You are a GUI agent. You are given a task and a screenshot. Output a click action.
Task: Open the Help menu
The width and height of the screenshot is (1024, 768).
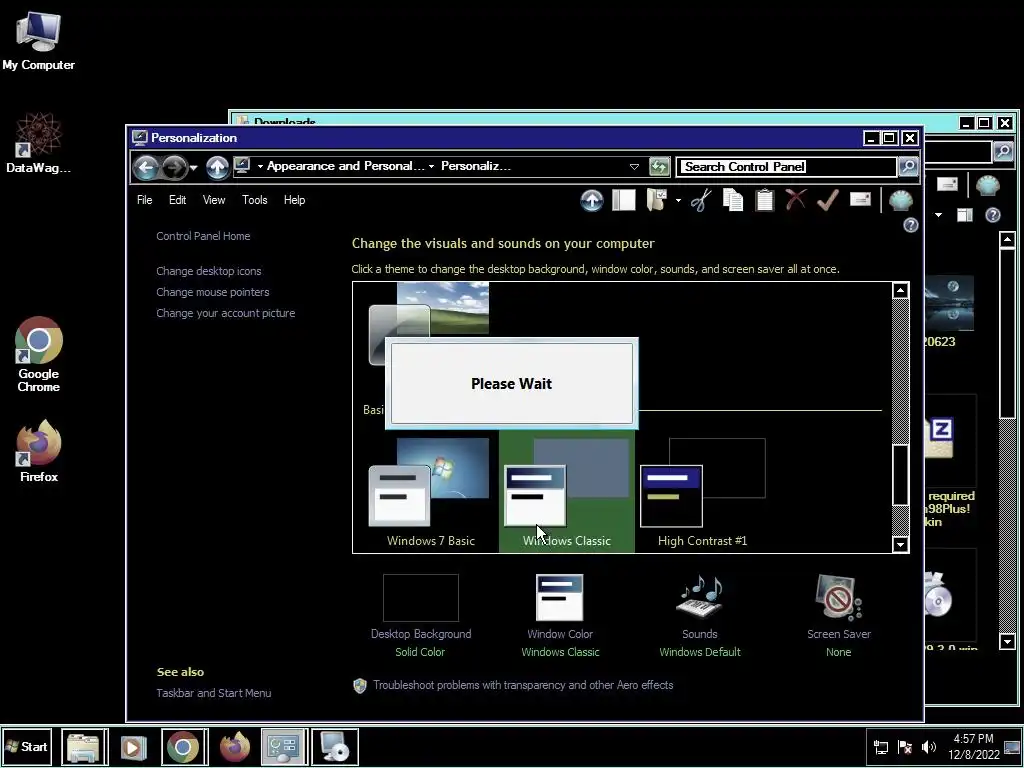click(295, 200)
